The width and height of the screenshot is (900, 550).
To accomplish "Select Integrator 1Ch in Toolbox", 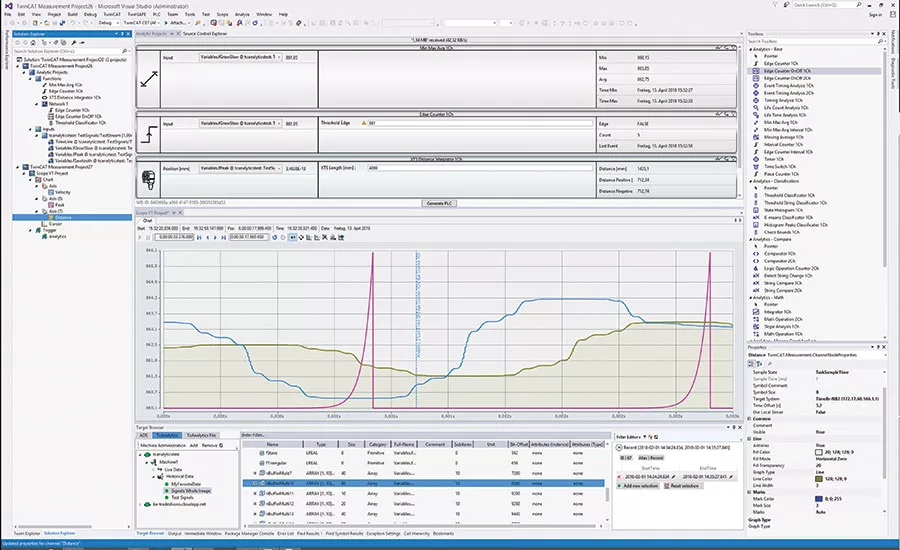I will [778, 312].
